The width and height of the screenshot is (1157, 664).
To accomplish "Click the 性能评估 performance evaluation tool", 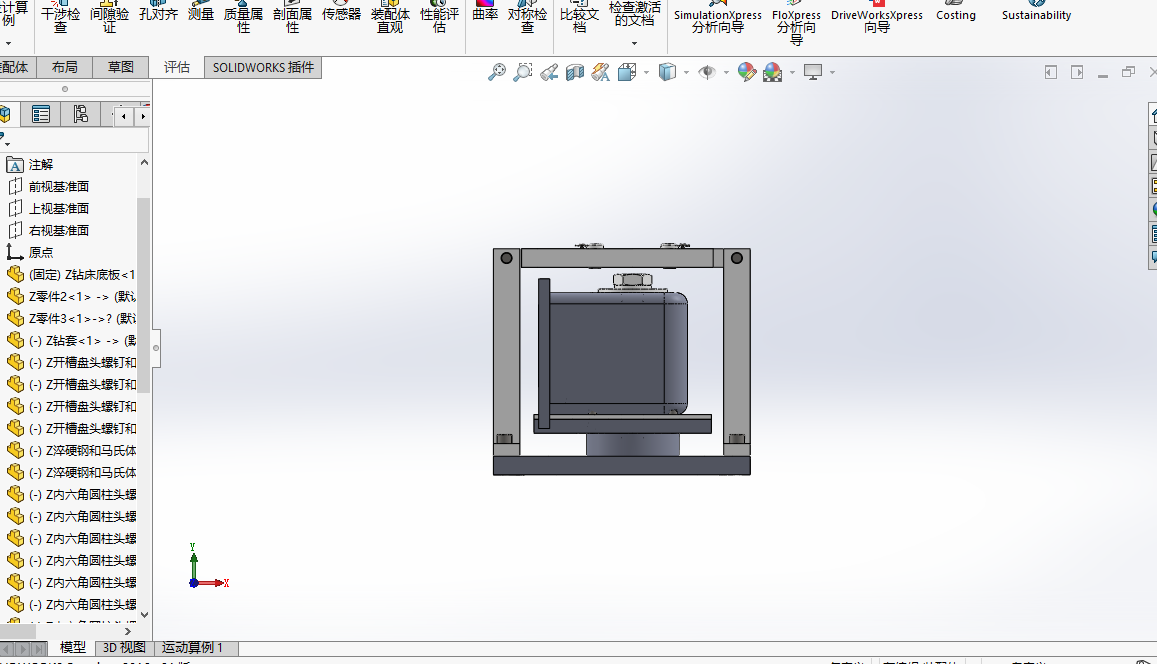I will [439, 18].
